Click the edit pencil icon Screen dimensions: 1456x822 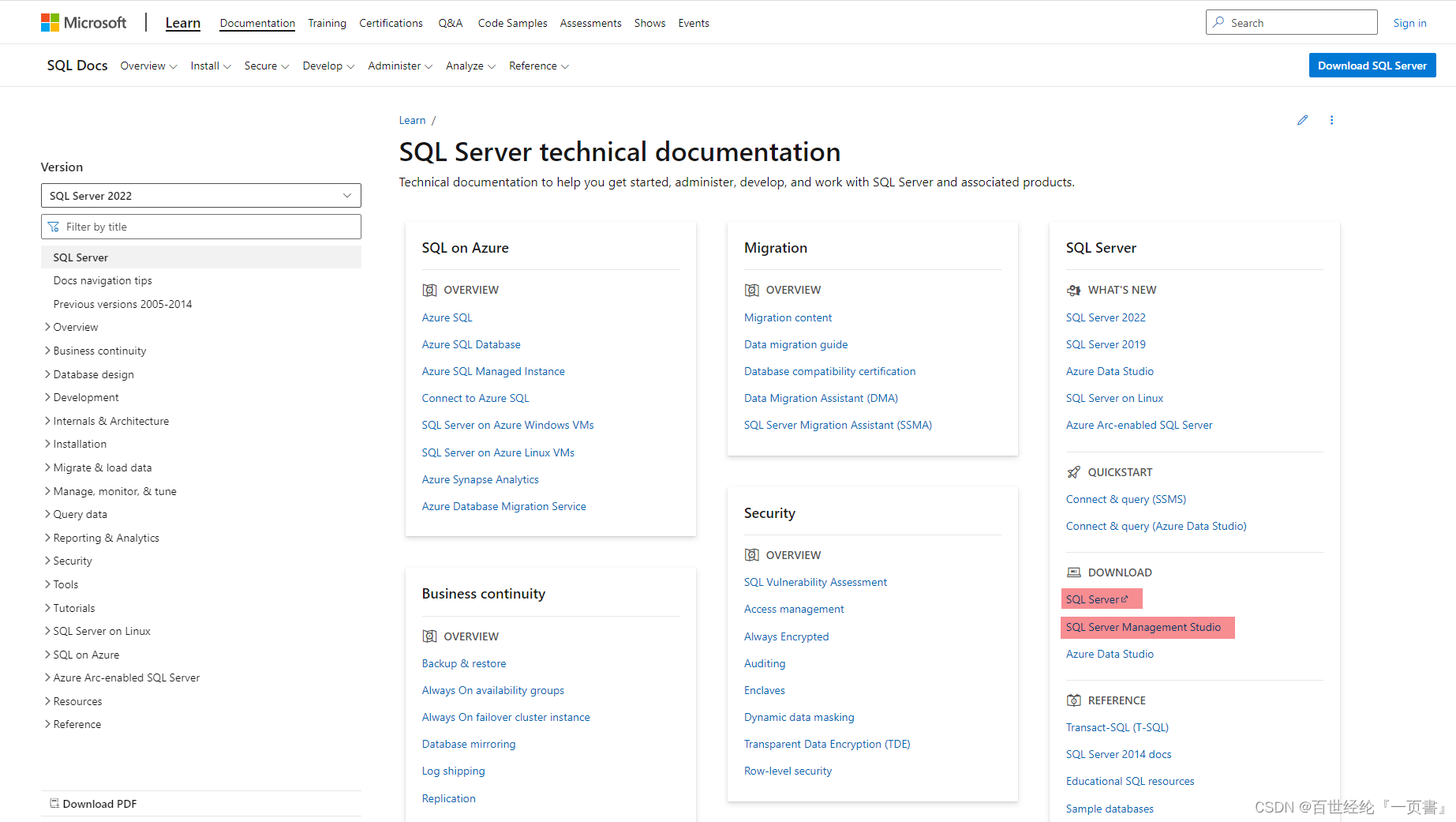[x=1302, y=120]
